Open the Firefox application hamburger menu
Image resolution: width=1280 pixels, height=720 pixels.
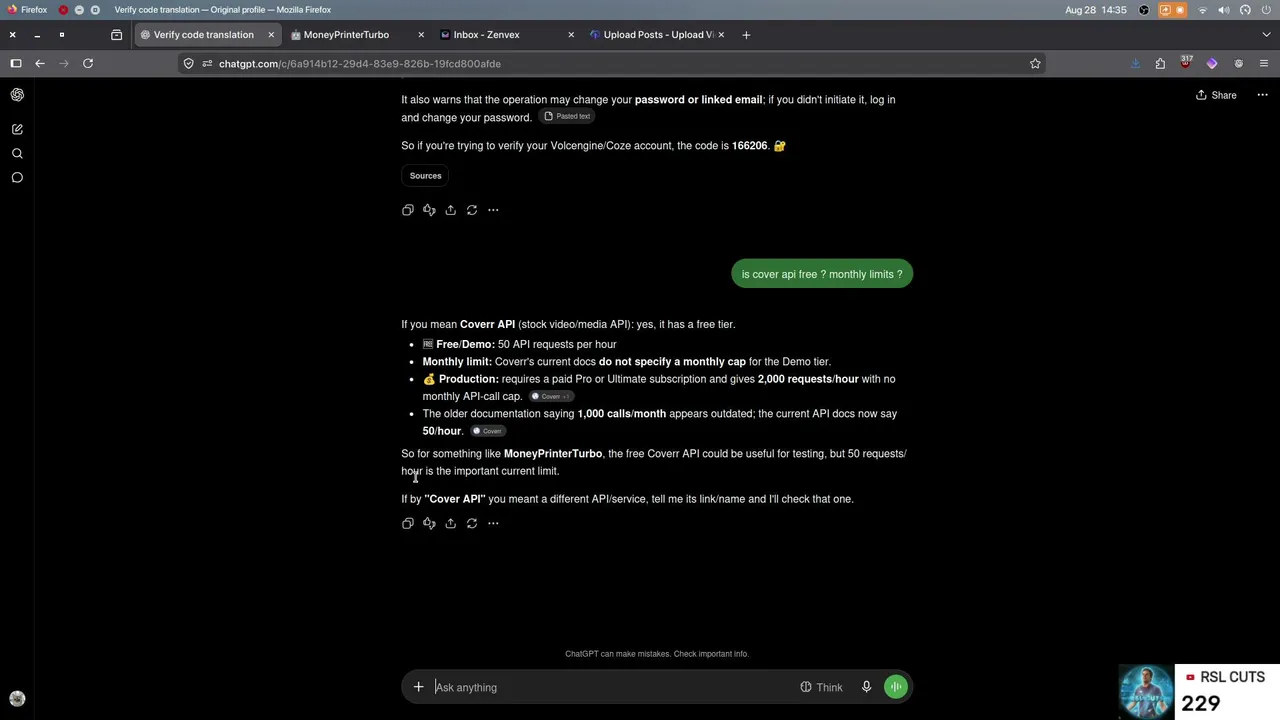tap(1264, 64)
